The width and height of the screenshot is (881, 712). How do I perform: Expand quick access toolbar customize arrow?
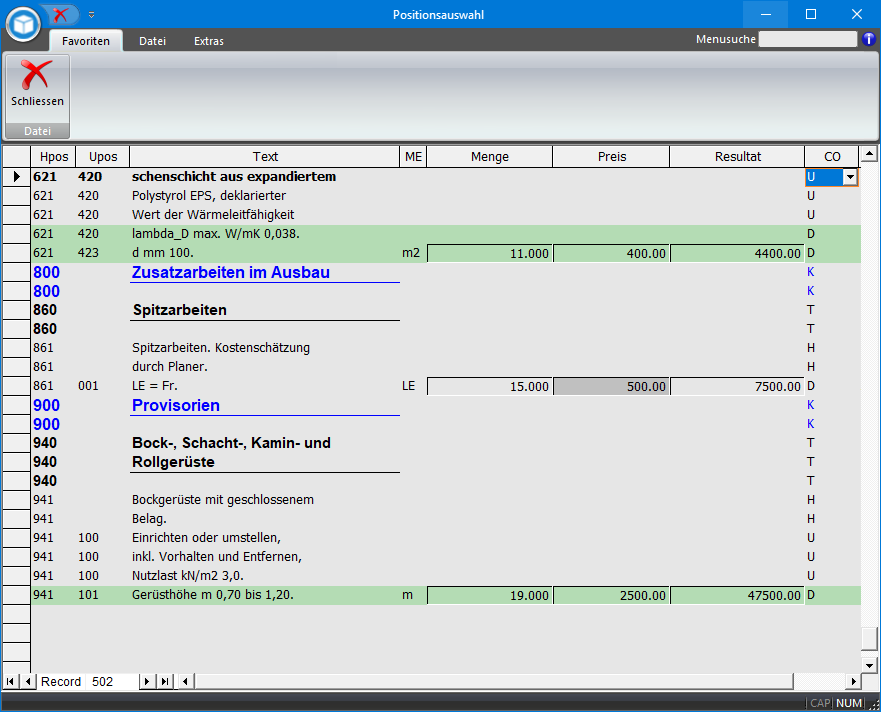pyautogui.click(x=91, y=15)
